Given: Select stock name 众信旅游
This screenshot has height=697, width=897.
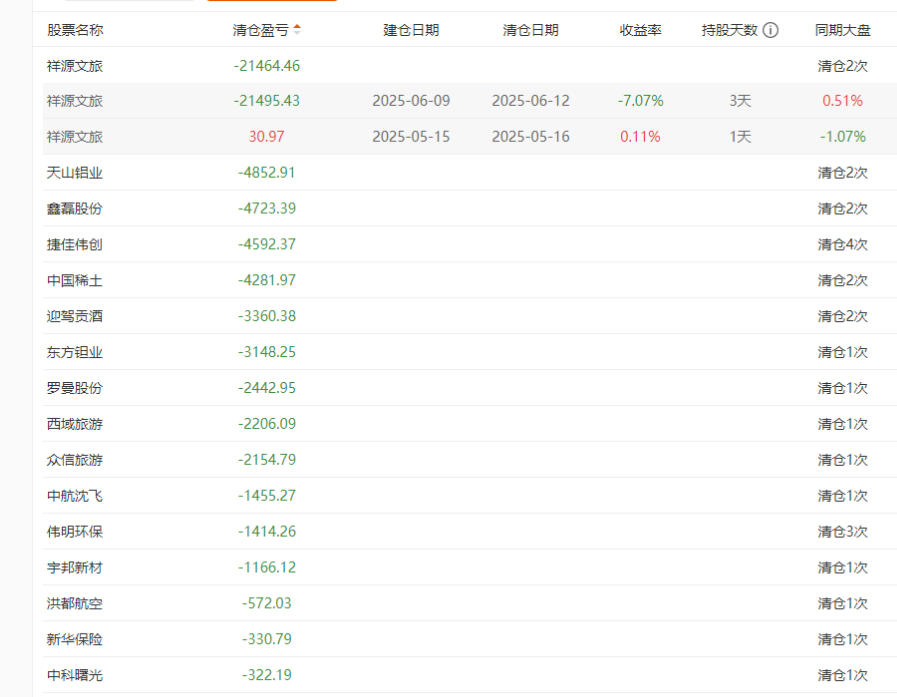Looking at the screenshot, I should pos(75,460).
